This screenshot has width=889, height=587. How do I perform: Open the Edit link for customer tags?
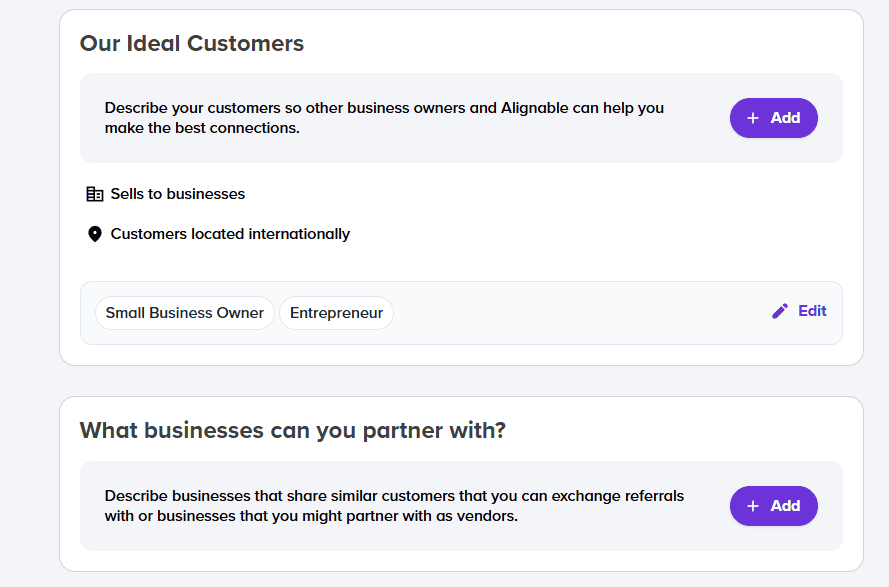(810, 311)
